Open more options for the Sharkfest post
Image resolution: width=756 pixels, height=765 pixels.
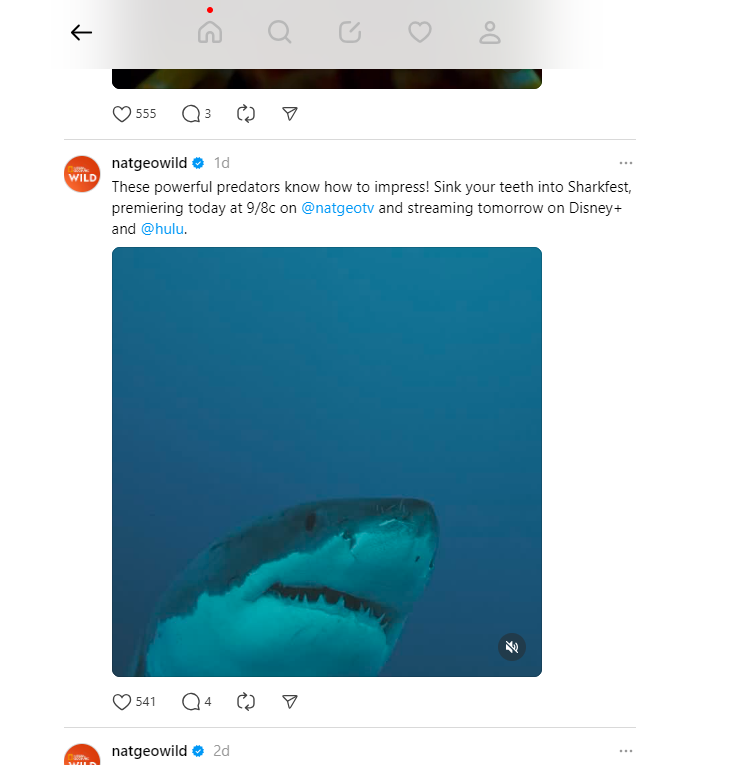[x=626, y=163]
